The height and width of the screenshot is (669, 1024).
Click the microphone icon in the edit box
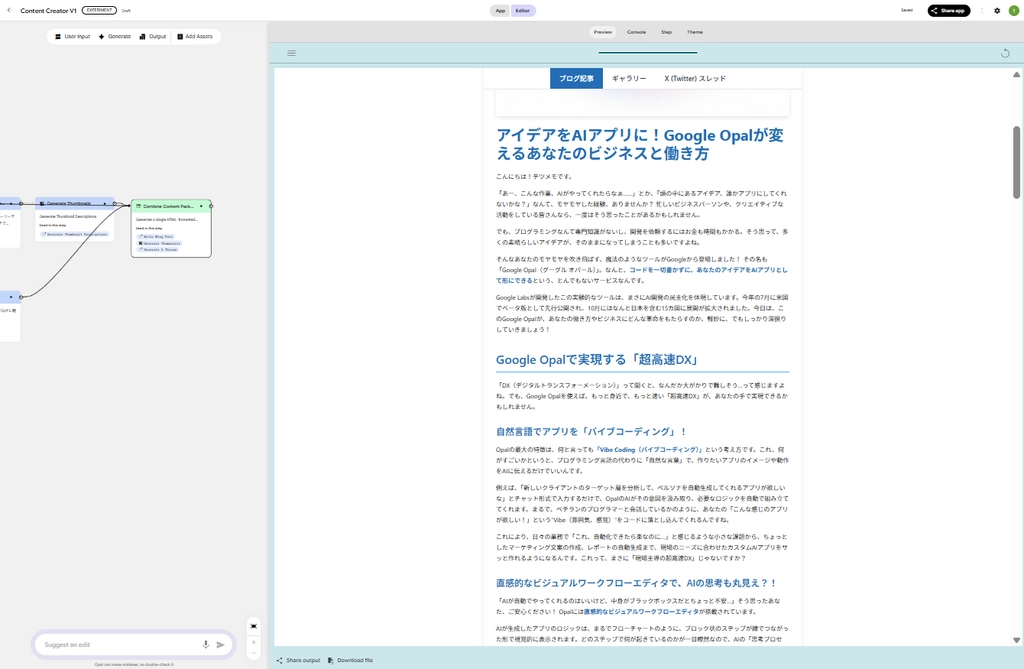[x=206, y=645]
